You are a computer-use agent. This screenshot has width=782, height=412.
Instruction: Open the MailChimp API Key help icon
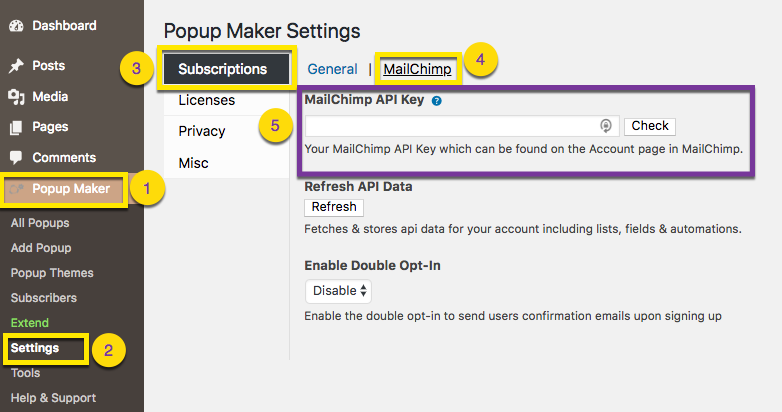click(x=436, y=101)
